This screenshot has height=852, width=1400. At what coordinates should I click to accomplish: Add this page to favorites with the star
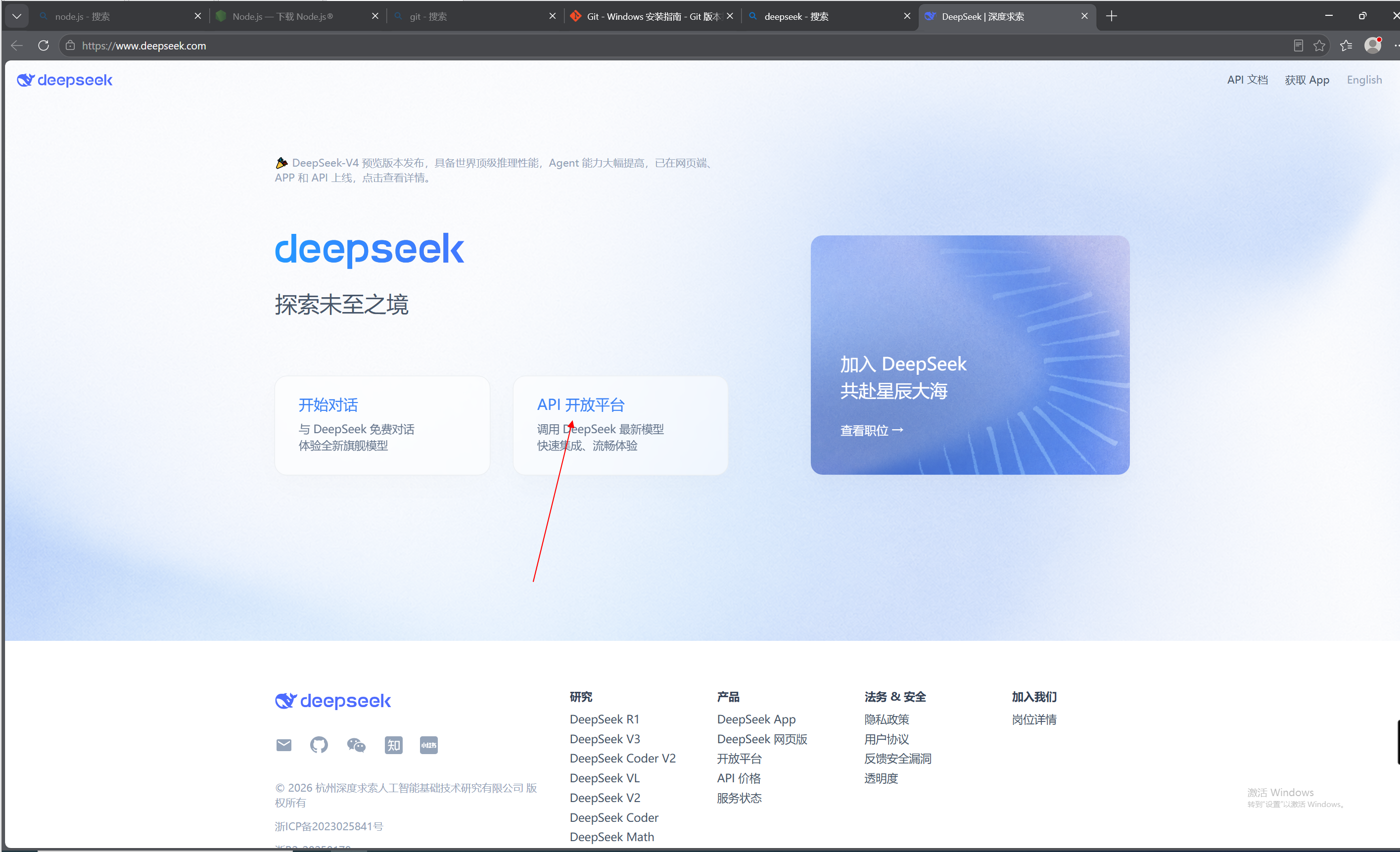click(1319, 45)
